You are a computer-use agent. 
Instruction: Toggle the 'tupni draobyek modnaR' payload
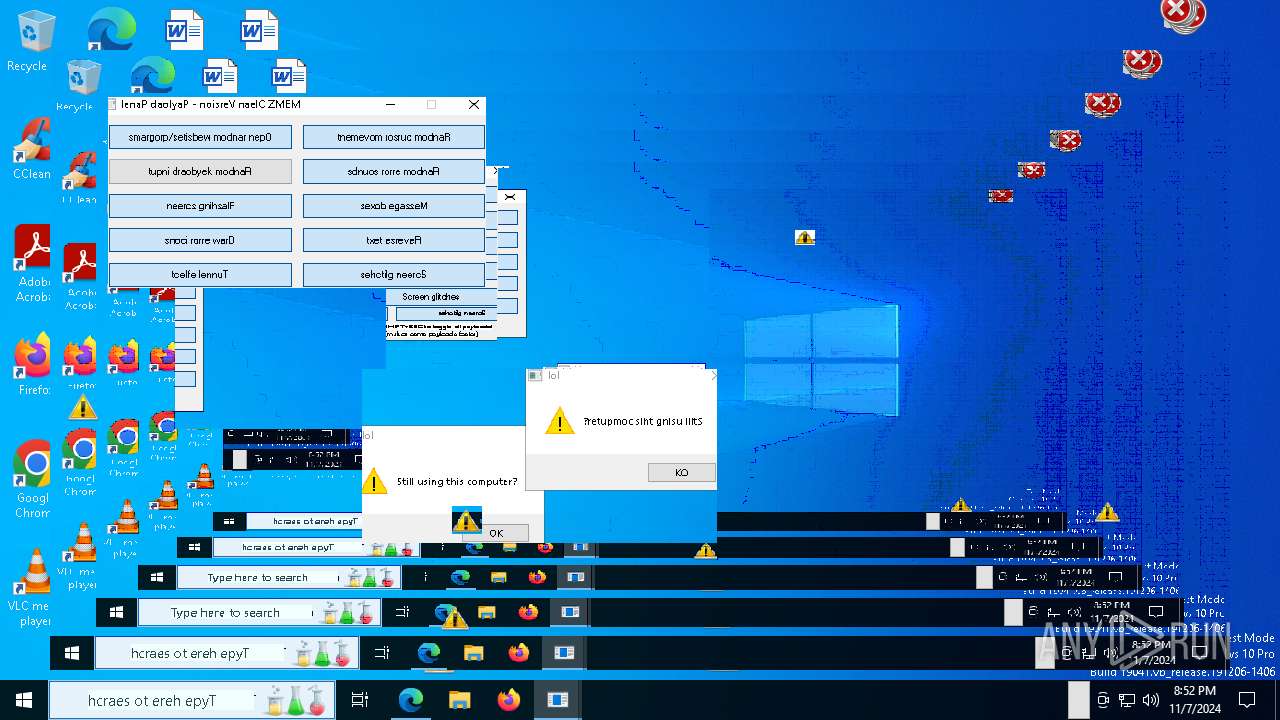pyautogui.click(x=200, y=171)
